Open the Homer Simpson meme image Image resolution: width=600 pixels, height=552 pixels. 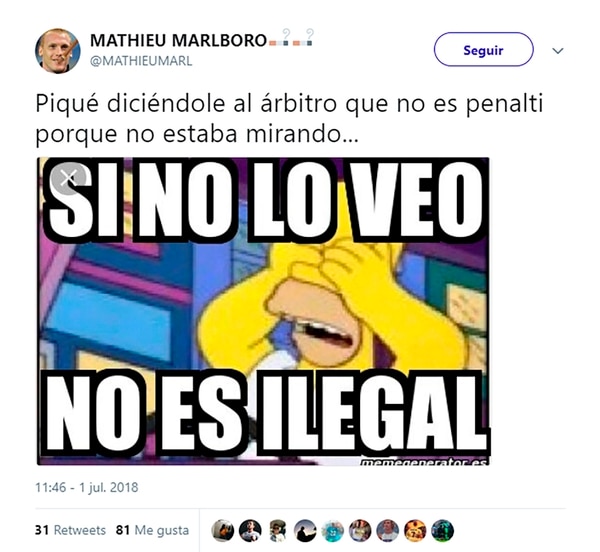263,311
